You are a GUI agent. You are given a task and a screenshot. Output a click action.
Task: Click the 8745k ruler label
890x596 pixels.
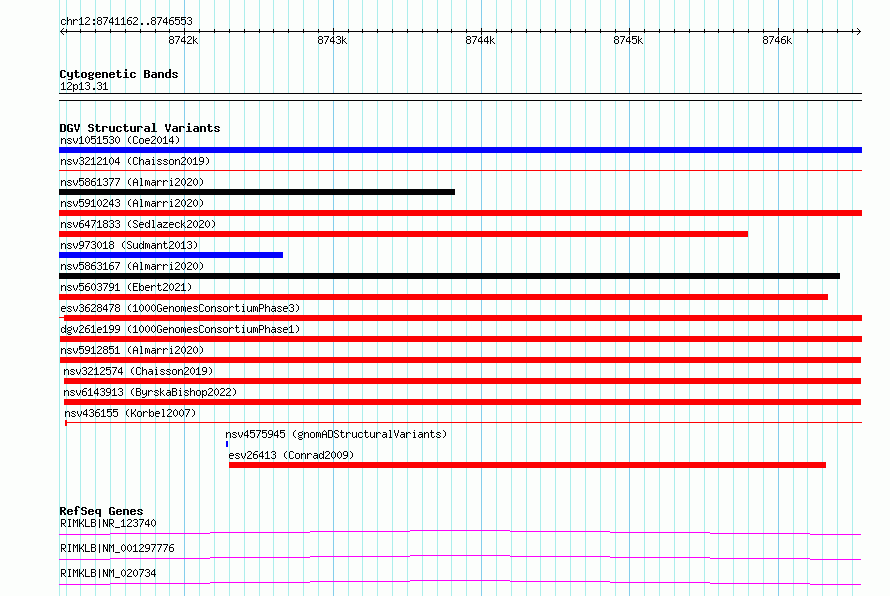point(628,40)
